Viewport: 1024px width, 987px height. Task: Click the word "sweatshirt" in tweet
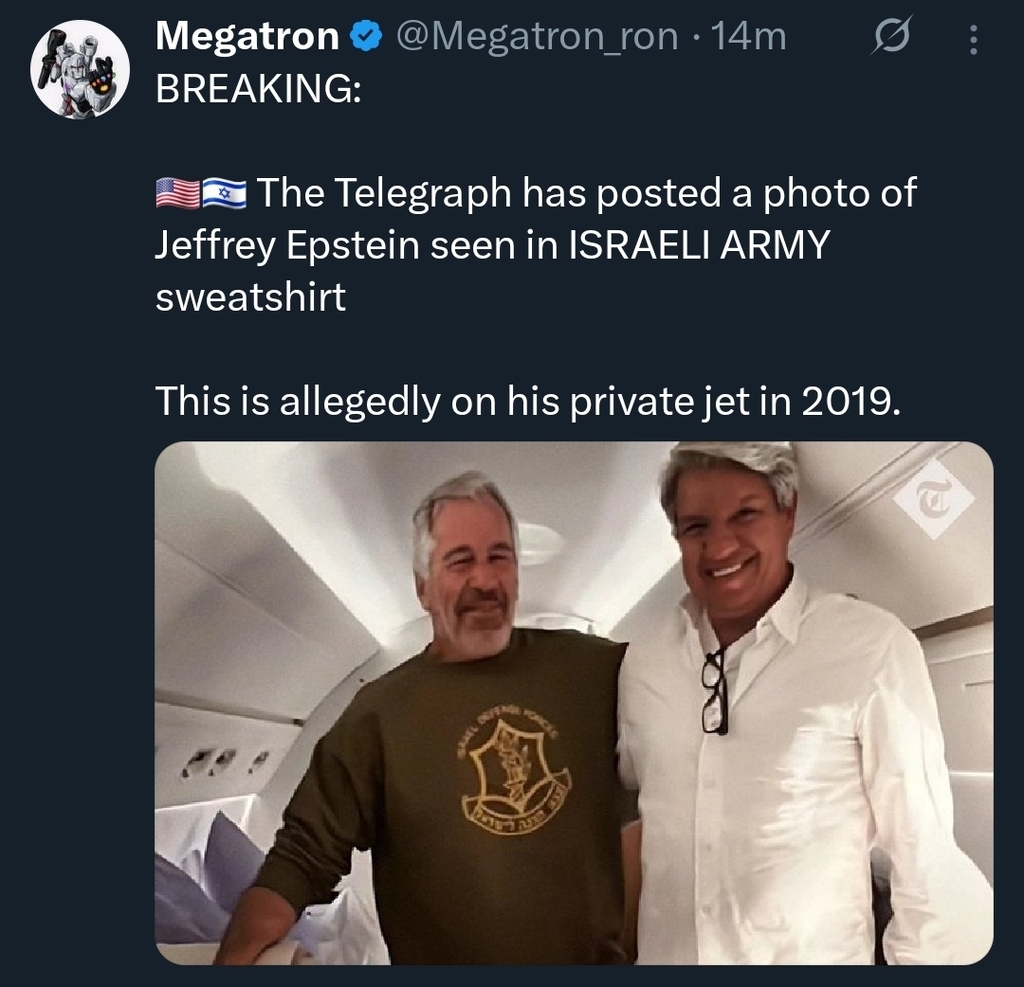click(x=251, y=298)
